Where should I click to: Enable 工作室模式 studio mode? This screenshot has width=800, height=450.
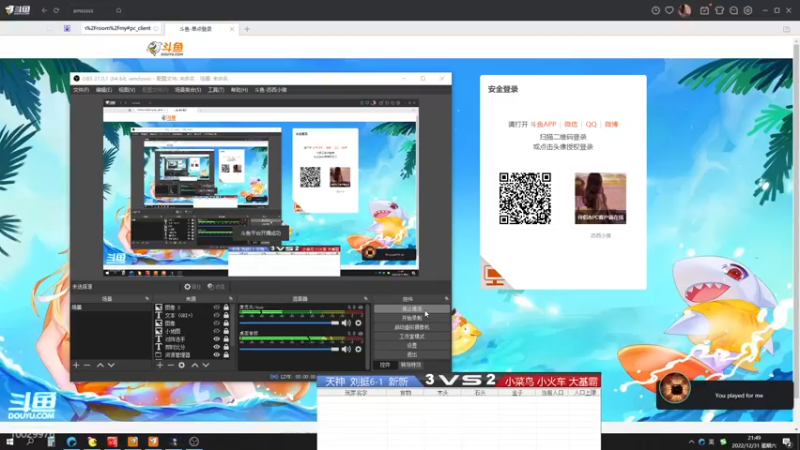coord(412,336)
